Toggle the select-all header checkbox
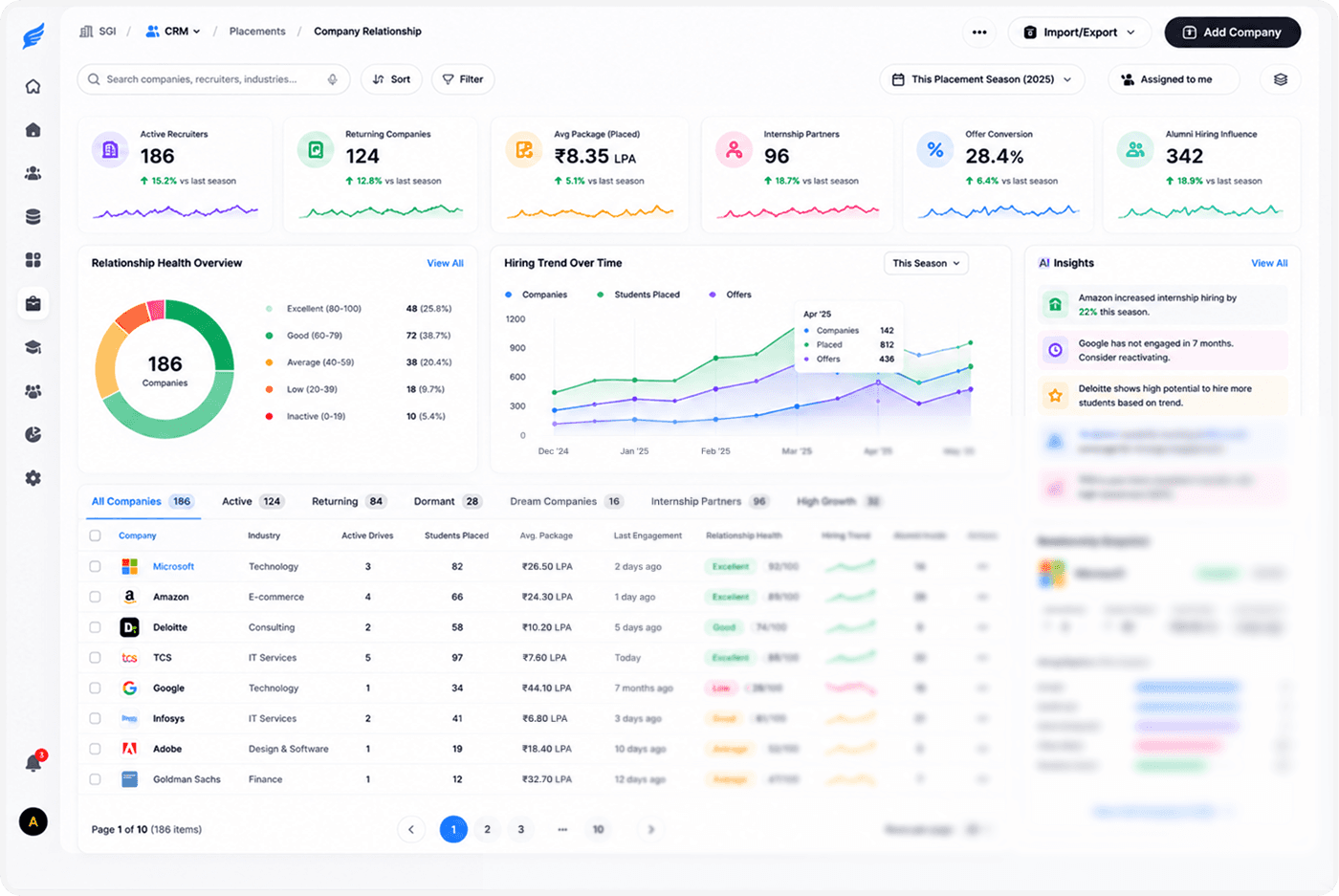 tap(95, 535)
